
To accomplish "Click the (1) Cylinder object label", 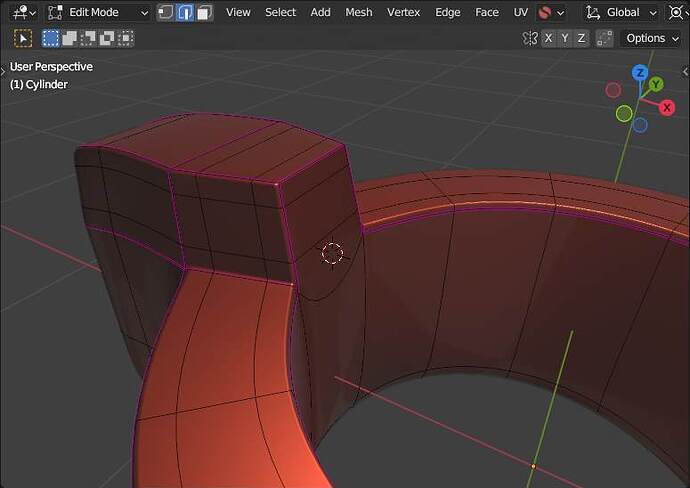I will [x=39, y=84].
